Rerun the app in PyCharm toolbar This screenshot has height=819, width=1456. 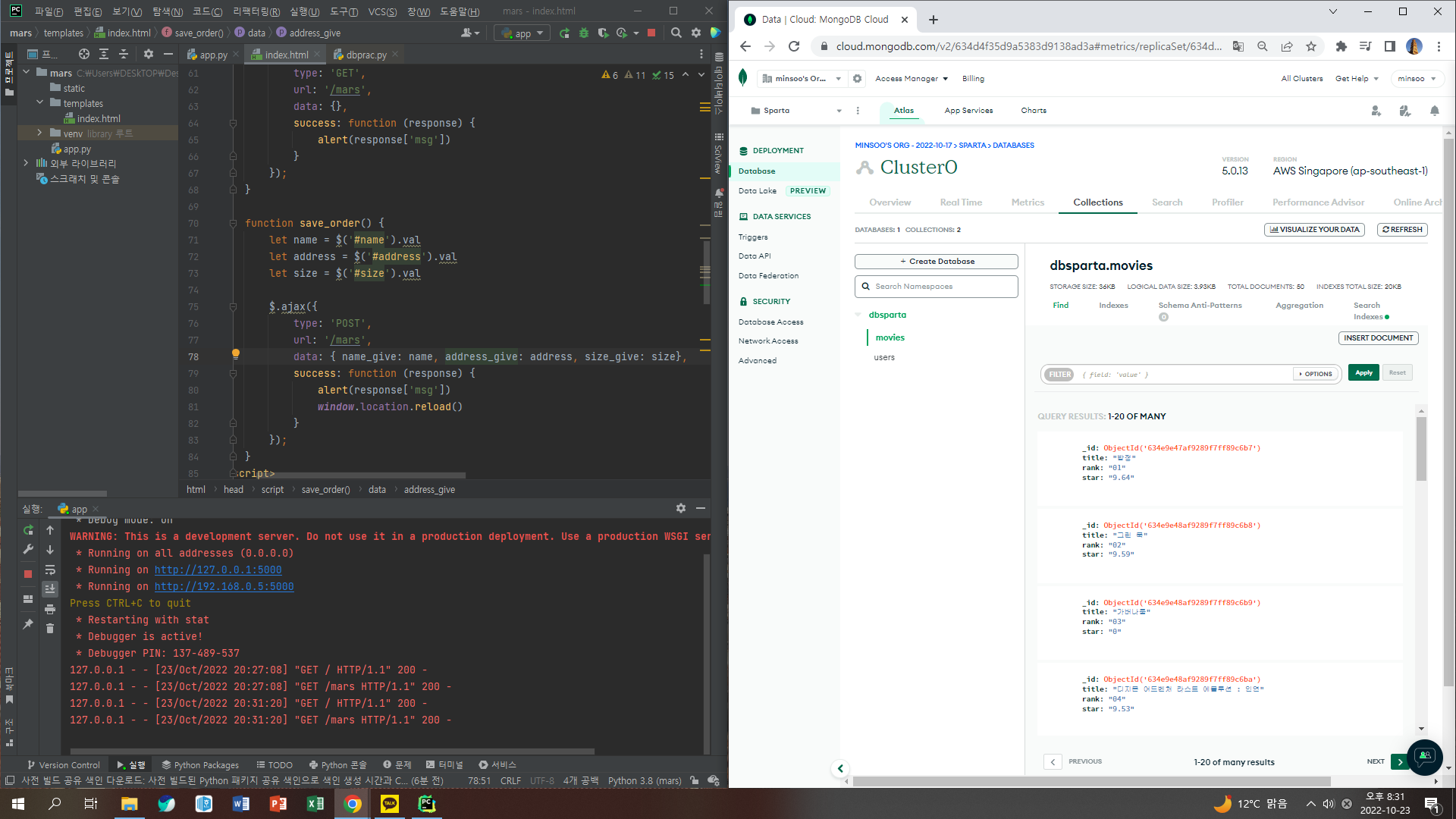pos(564,33)
